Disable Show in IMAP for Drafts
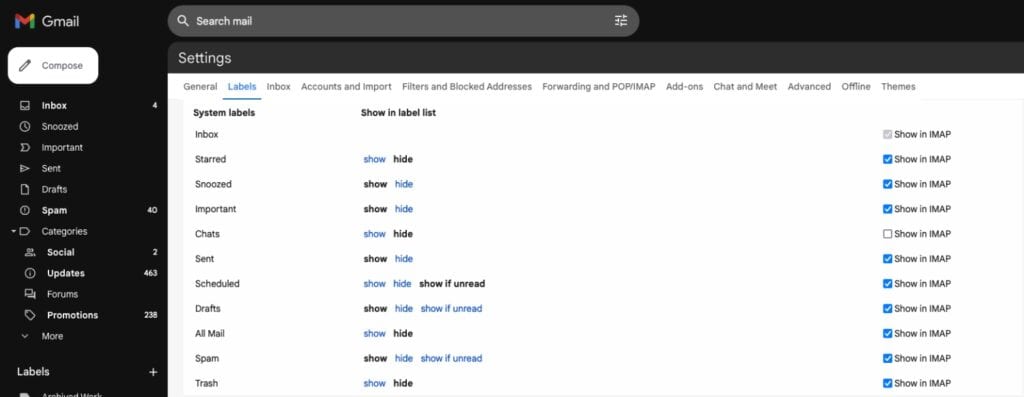This screenshot has width=1024, height=397. (x=887, y=308)
